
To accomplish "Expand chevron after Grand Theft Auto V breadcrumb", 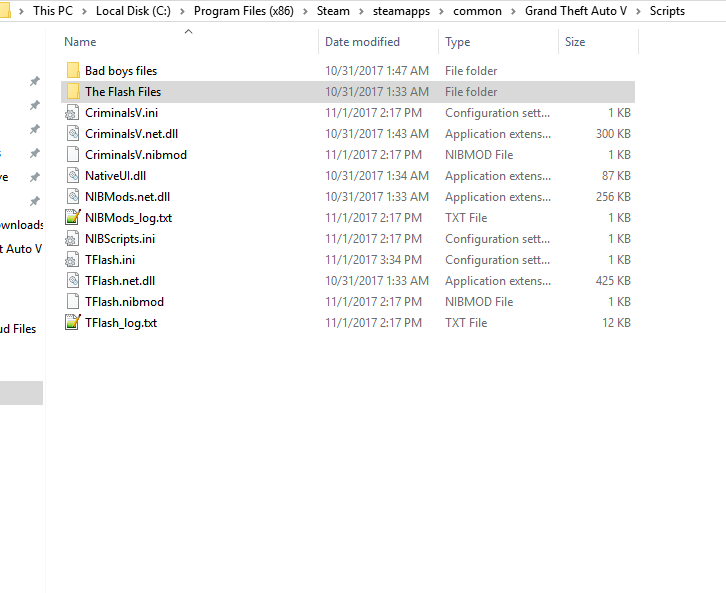I will pyautogui.click(x=638, y=11).
